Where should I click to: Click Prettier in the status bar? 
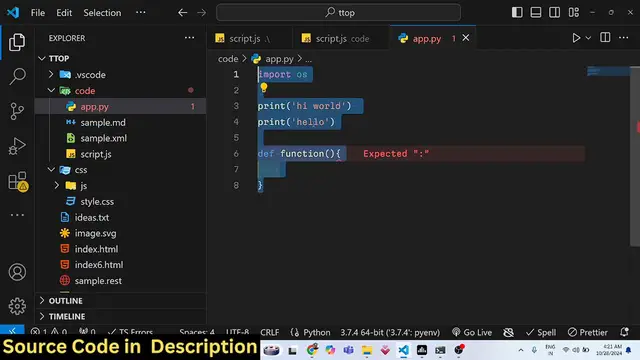588,332
